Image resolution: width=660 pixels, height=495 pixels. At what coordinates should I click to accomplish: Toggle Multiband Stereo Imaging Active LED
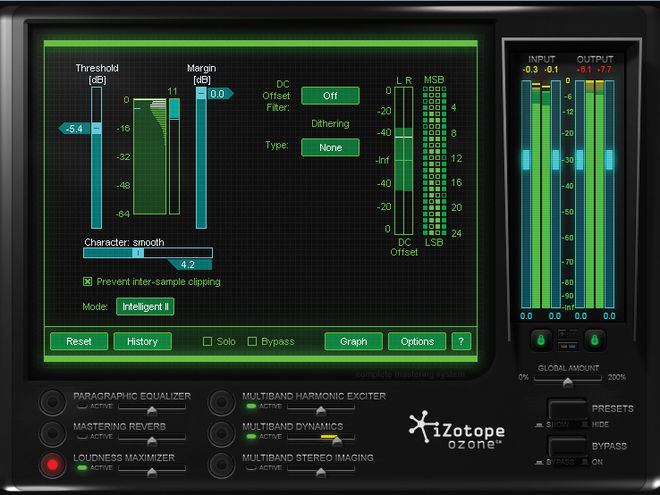(251, 468)
